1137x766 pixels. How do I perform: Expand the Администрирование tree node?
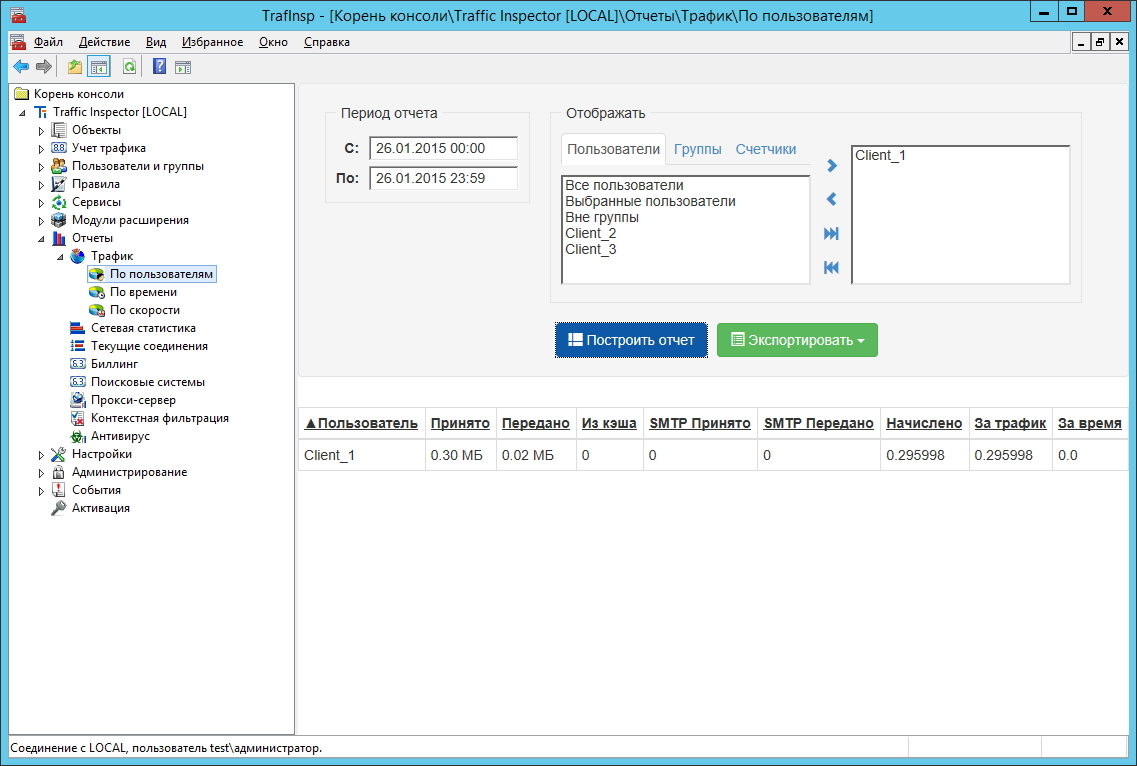(x=41, y=473)
